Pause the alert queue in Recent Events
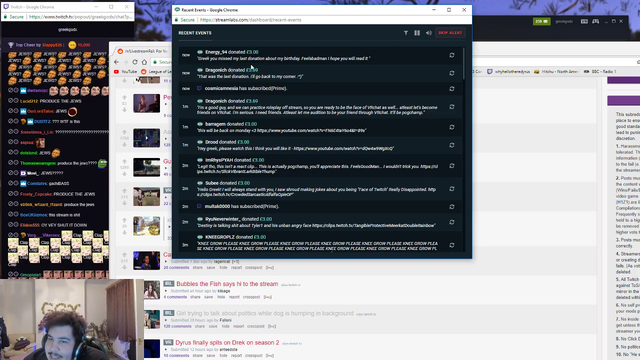This screenshot has height=360, width=640. [417, 33]
